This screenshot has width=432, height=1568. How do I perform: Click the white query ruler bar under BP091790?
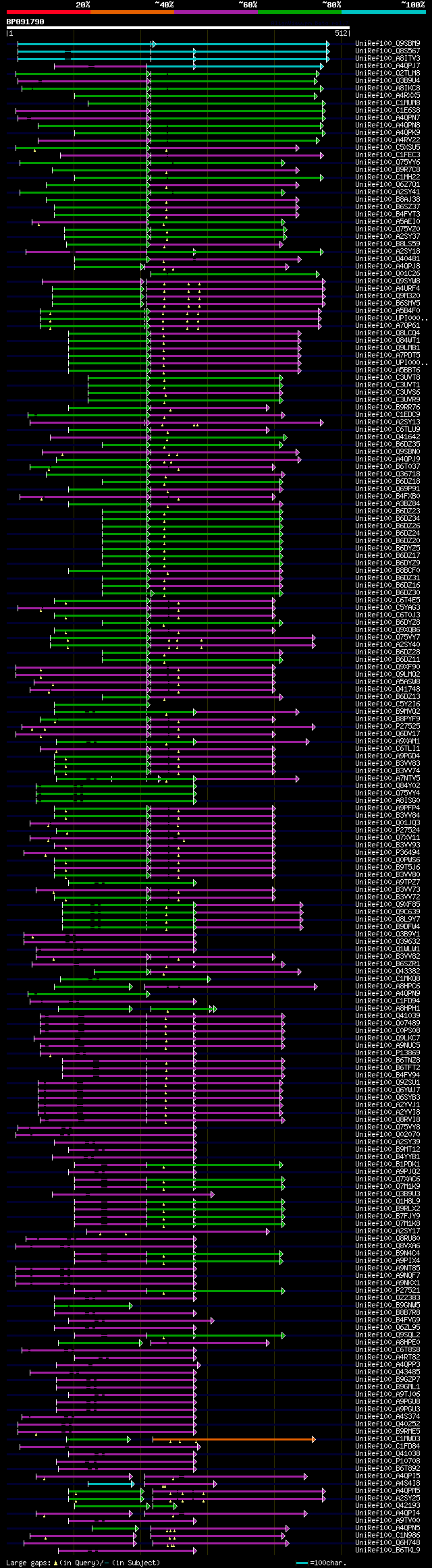(178, 28)
